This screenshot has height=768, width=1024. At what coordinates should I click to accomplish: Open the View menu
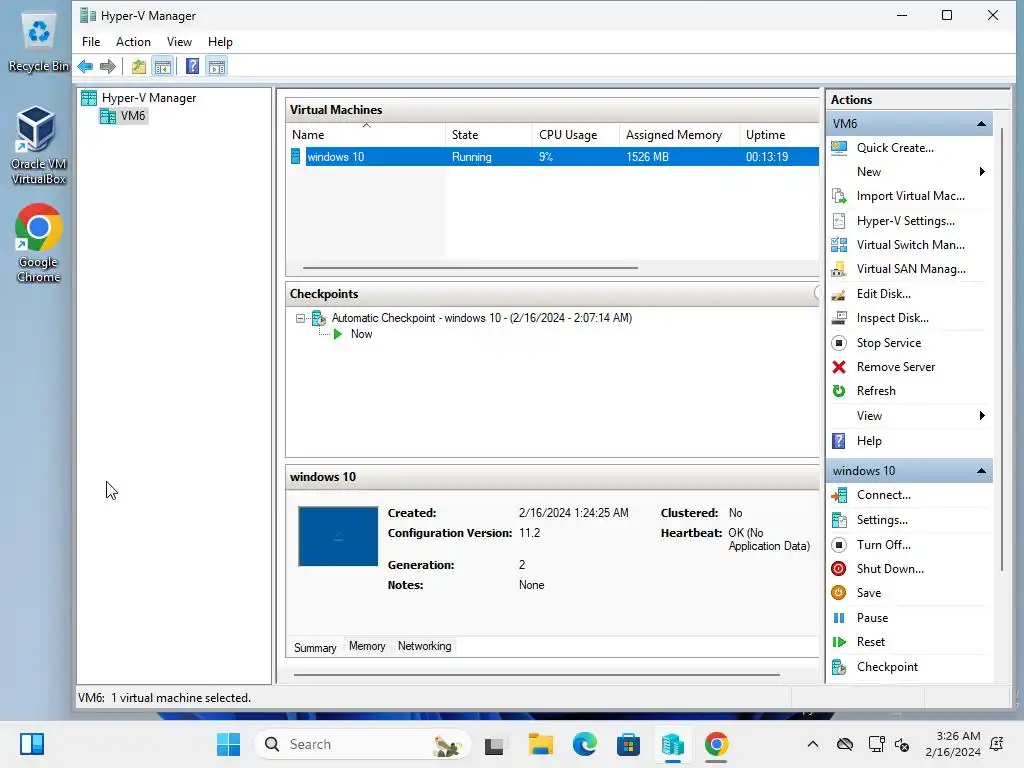pos(179,42)
